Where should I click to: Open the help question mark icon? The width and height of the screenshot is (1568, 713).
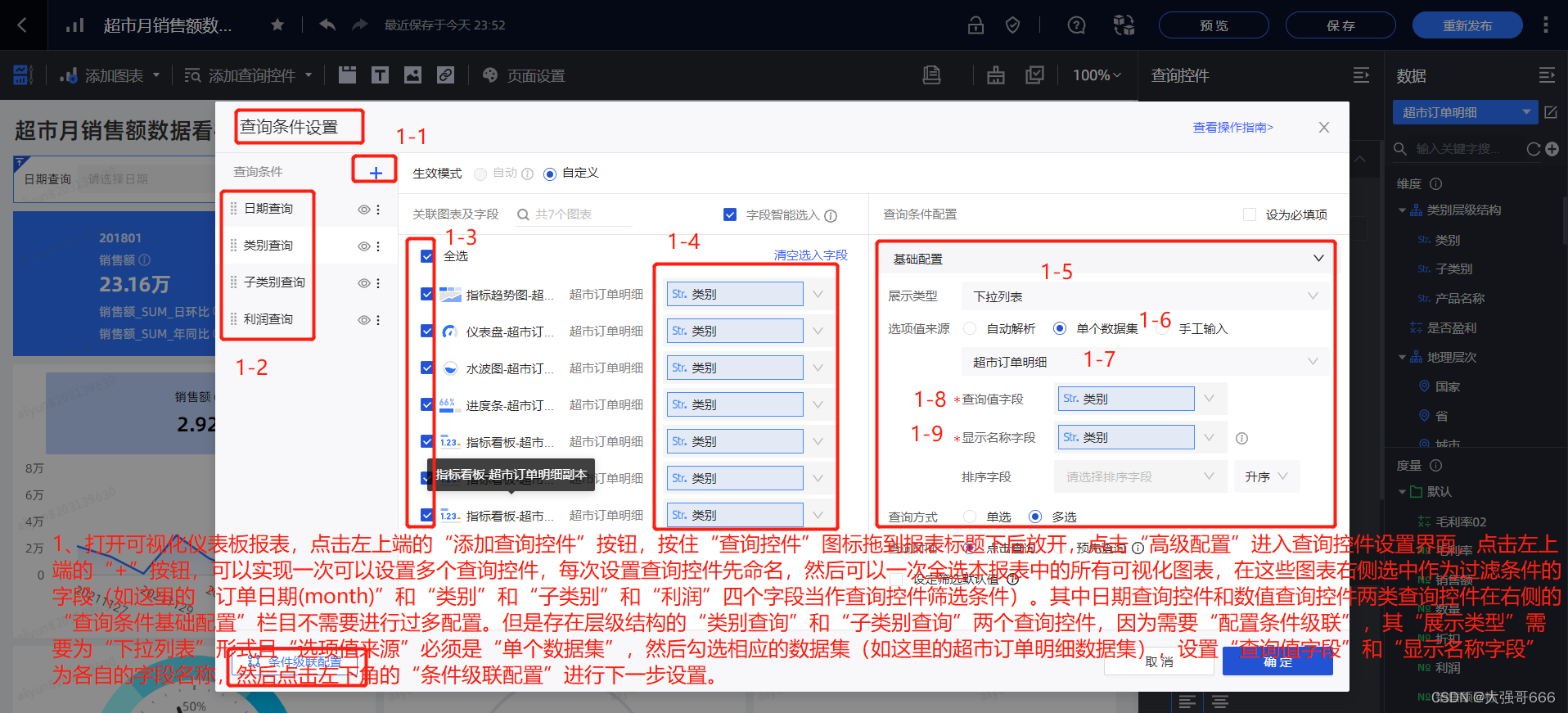pos(1076,25)
